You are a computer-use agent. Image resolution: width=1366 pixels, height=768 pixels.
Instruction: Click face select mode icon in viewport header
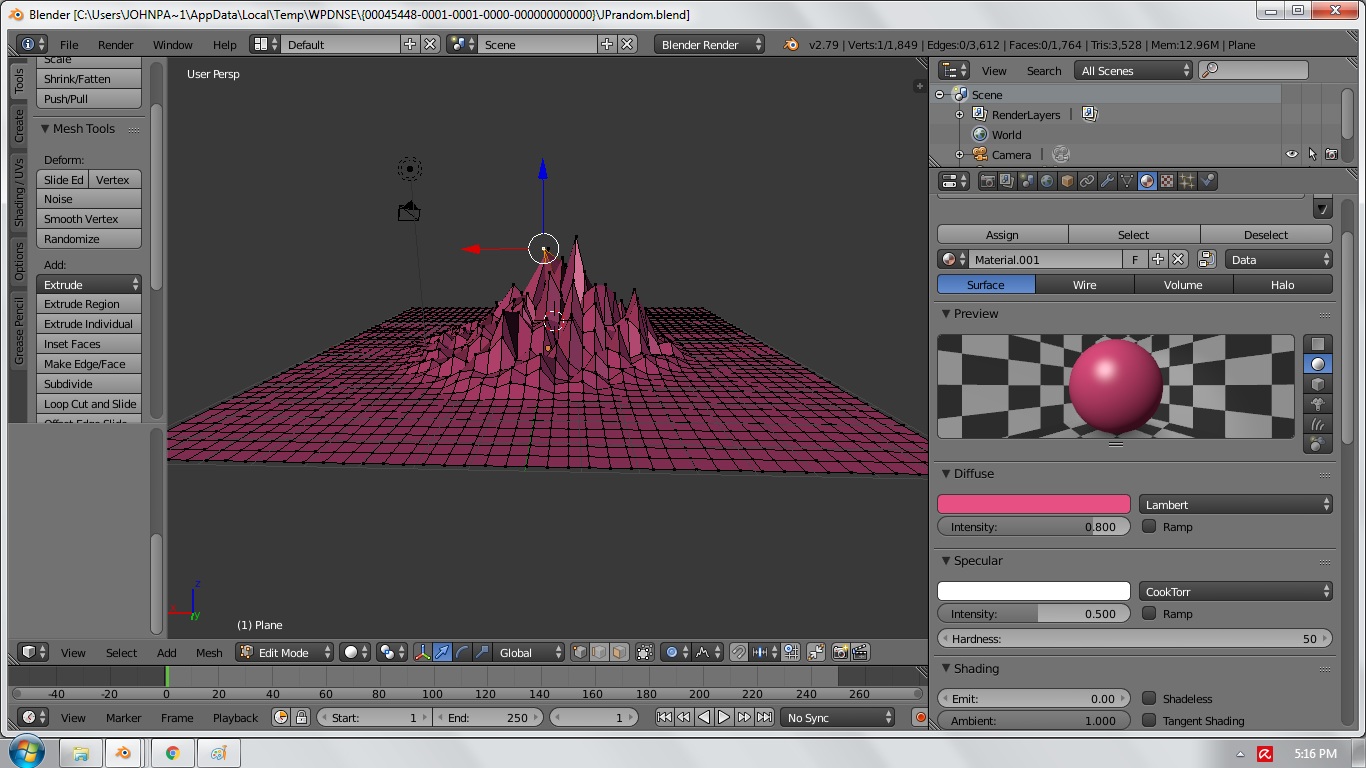pos(619,652)
